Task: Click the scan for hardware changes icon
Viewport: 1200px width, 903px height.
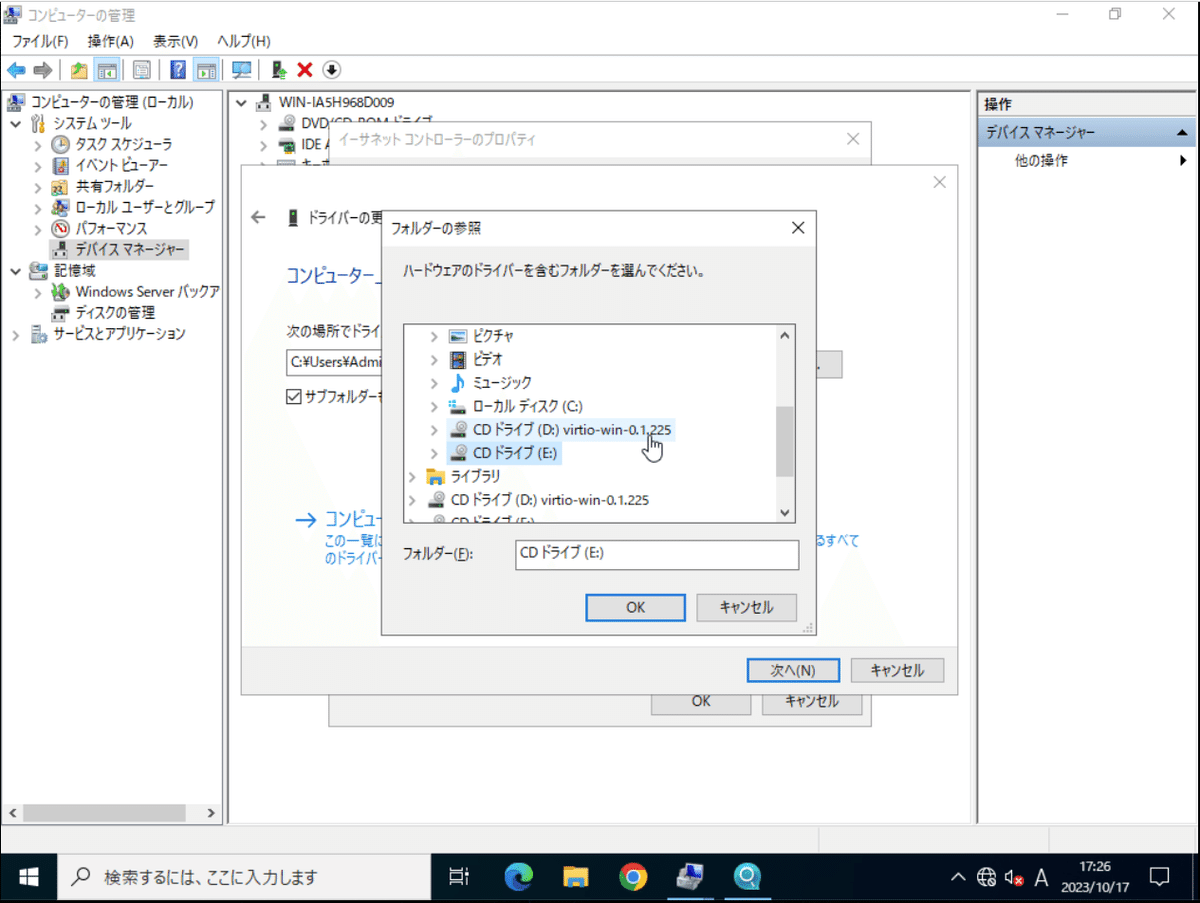Action: pos(241,70)
